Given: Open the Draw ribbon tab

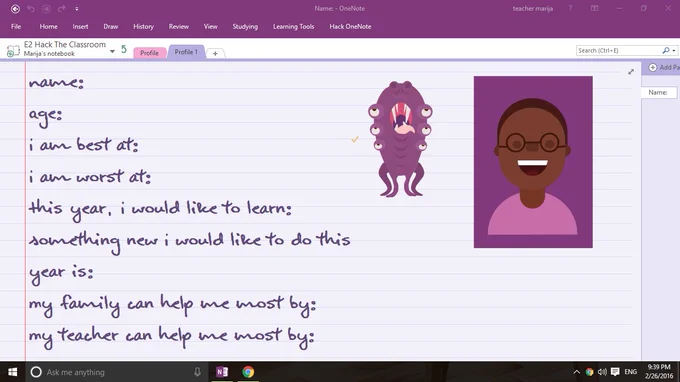Looking at the screenshot, I should coord(111,26).
